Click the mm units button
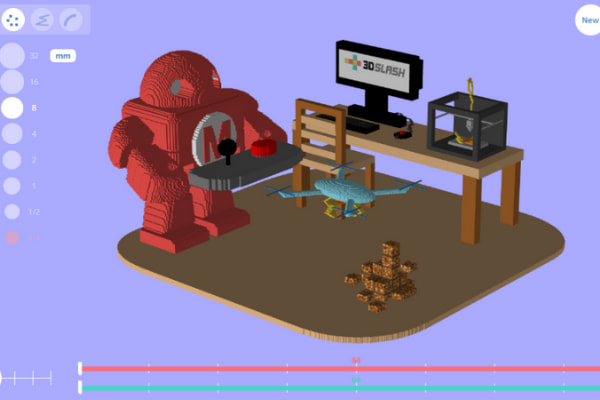Viewport: 600px width, 400px height. (63, 56)
